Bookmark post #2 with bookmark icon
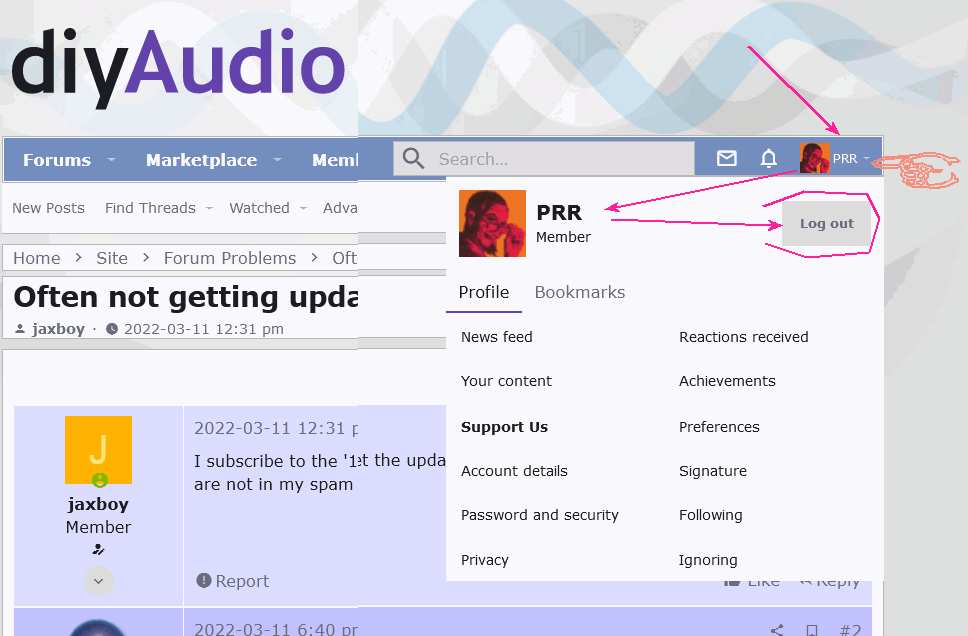Viewport: 968px width, 636px height. pyautogui.click(x=812, y=630)
